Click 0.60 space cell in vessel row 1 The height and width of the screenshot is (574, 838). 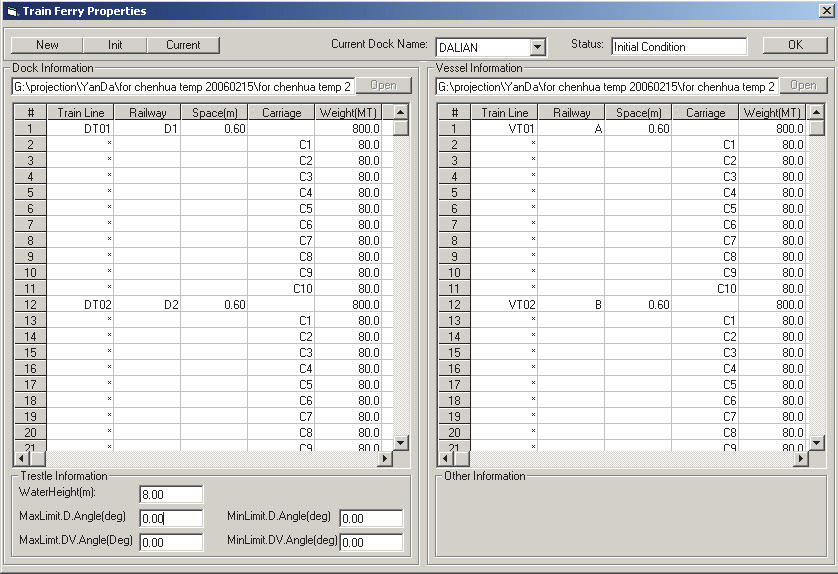coord(638,129)
